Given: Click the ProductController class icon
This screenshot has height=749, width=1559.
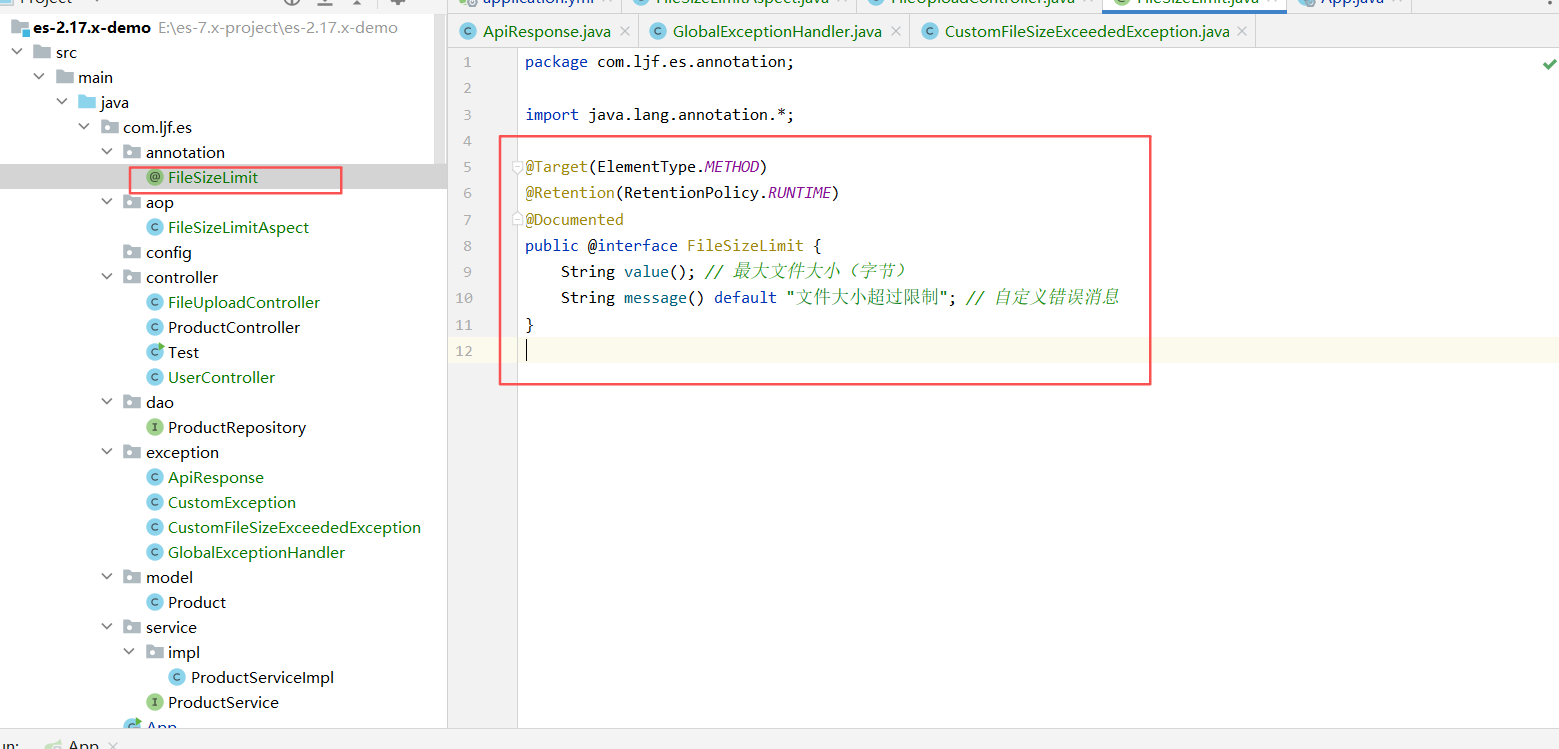Looking at the screenshot, I should tap(154, 328).
